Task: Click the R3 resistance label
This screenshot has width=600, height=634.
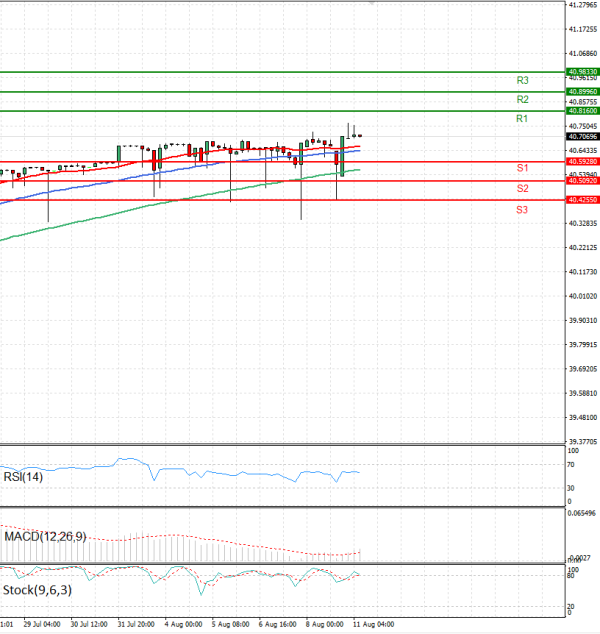Action: tap(522, 80)
